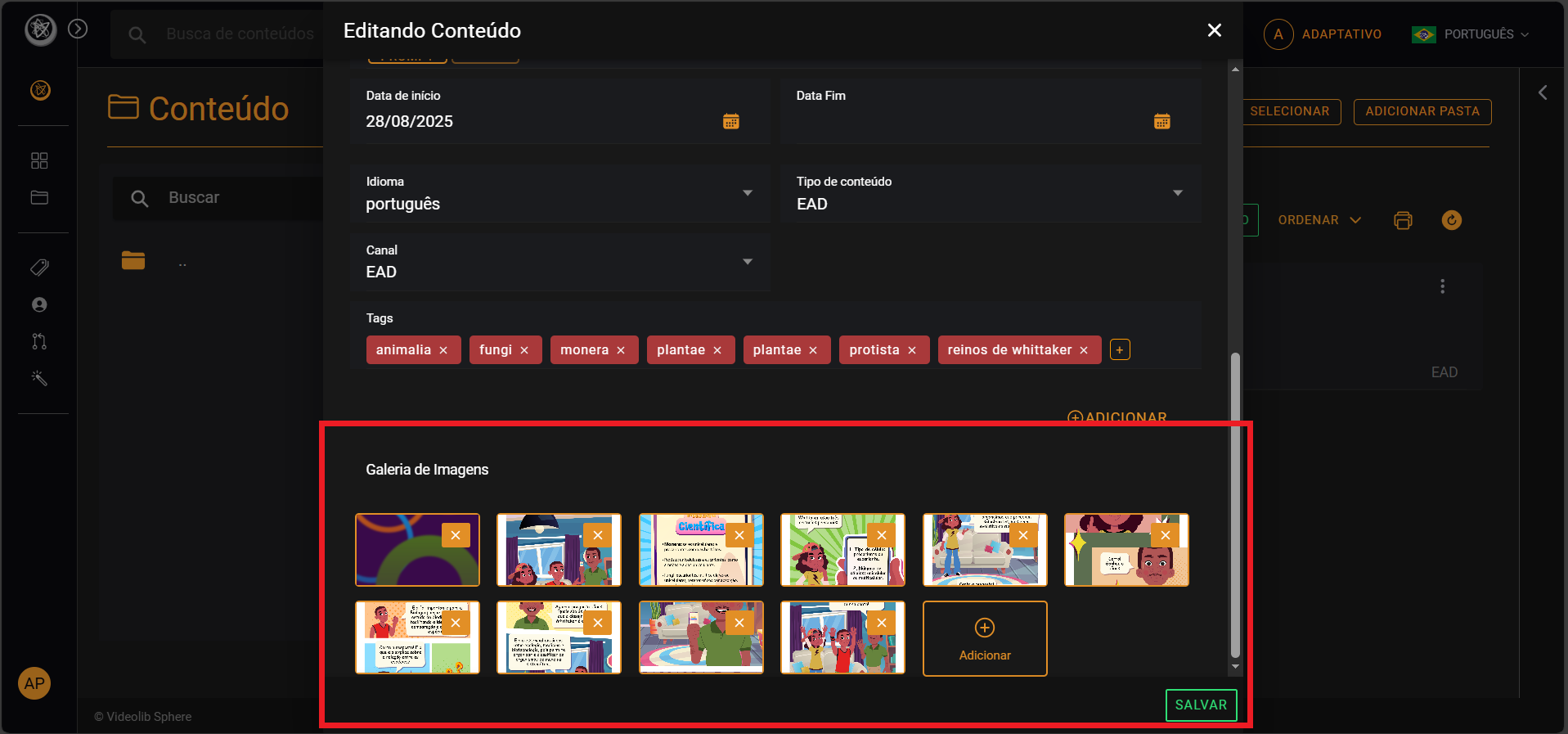Add a new tag with plus icon
The height and width of the screenshot is (734, 1568).
tap(1120, 349)
